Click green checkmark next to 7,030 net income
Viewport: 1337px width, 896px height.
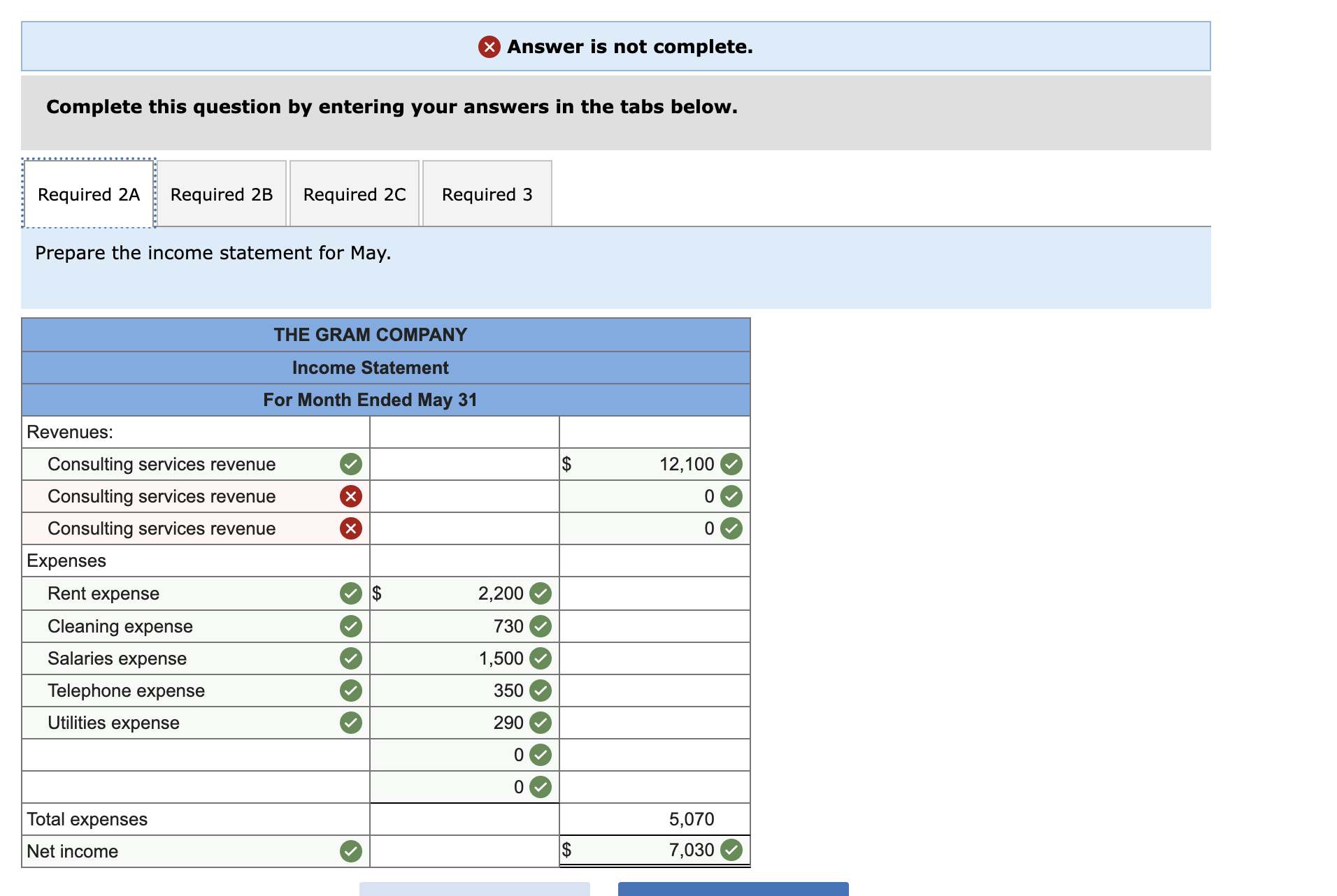click(731, 850)
